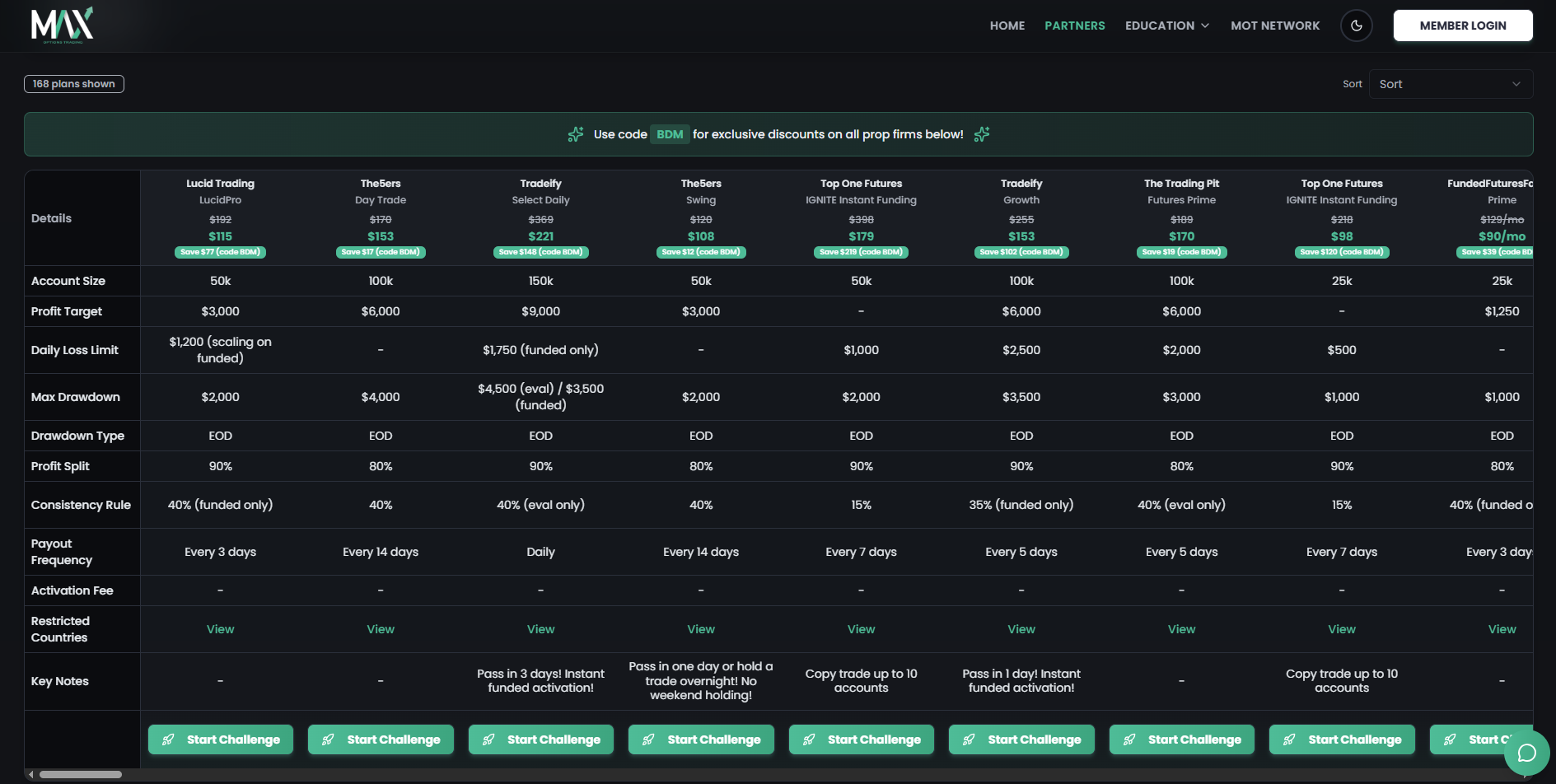Viewport: 1556px width, 784px height.
Task: Open the live chat bubble icon
Action: [x=1526, y=753]
